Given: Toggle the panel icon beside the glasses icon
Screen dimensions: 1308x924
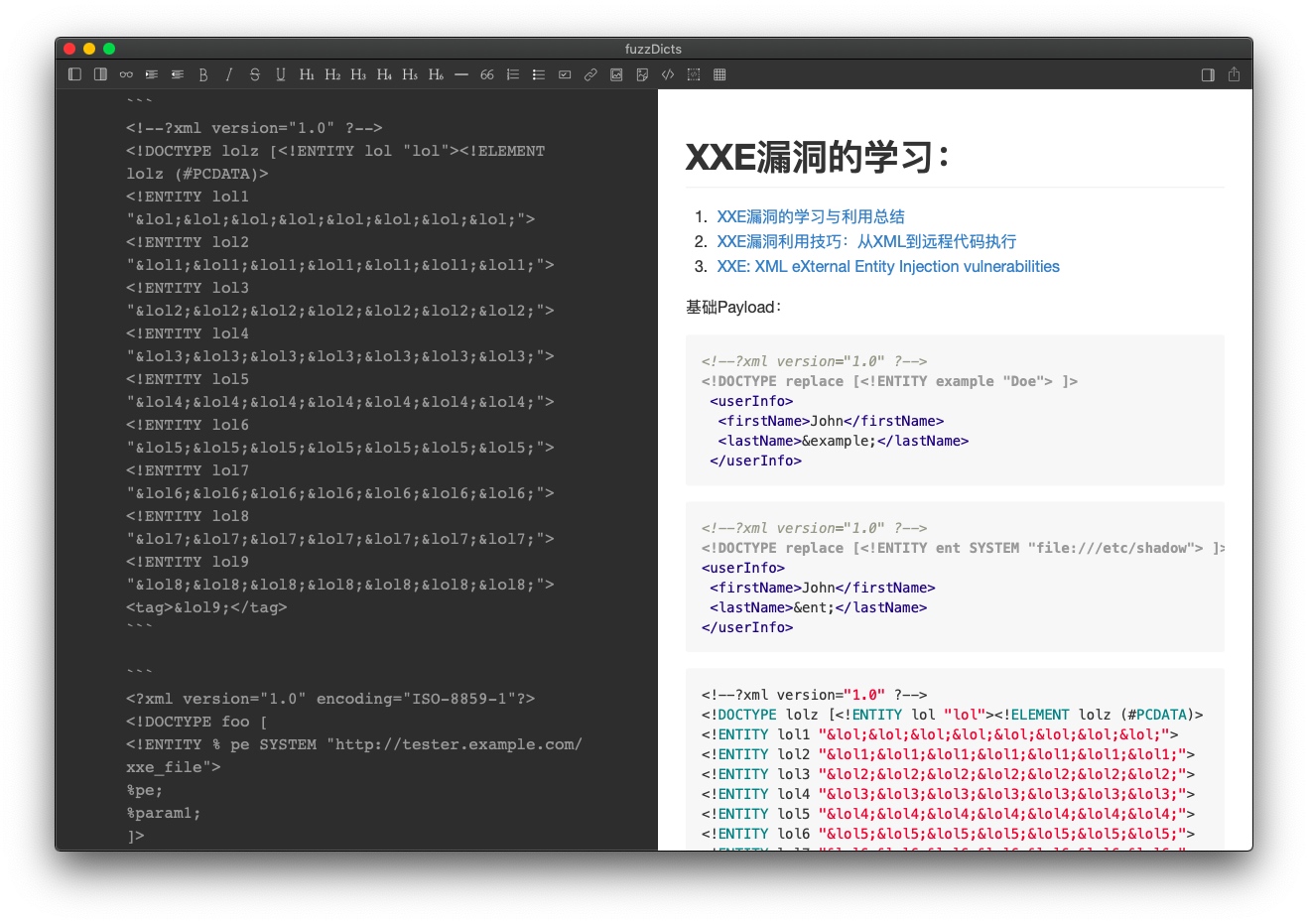Looking at the screenshot, I should [100, 74].
